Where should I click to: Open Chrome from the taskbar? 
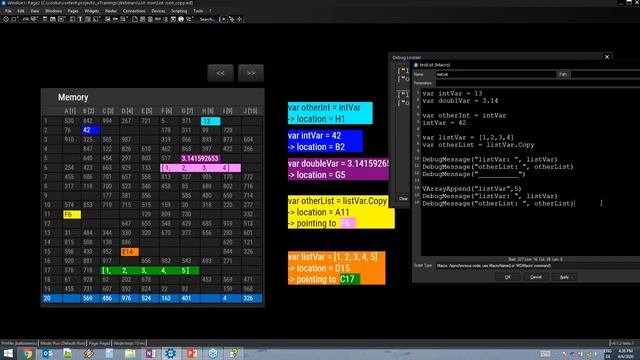click(x=27, y=353)
